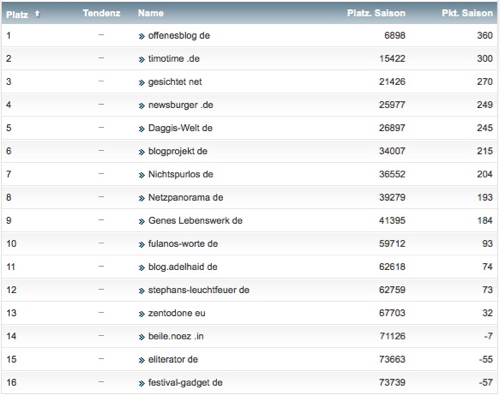Image resolution: width=500 pixels, height=396 pixels.
Task: Open the stephans-leuchtfeuer de link
Action: point(199,290)
